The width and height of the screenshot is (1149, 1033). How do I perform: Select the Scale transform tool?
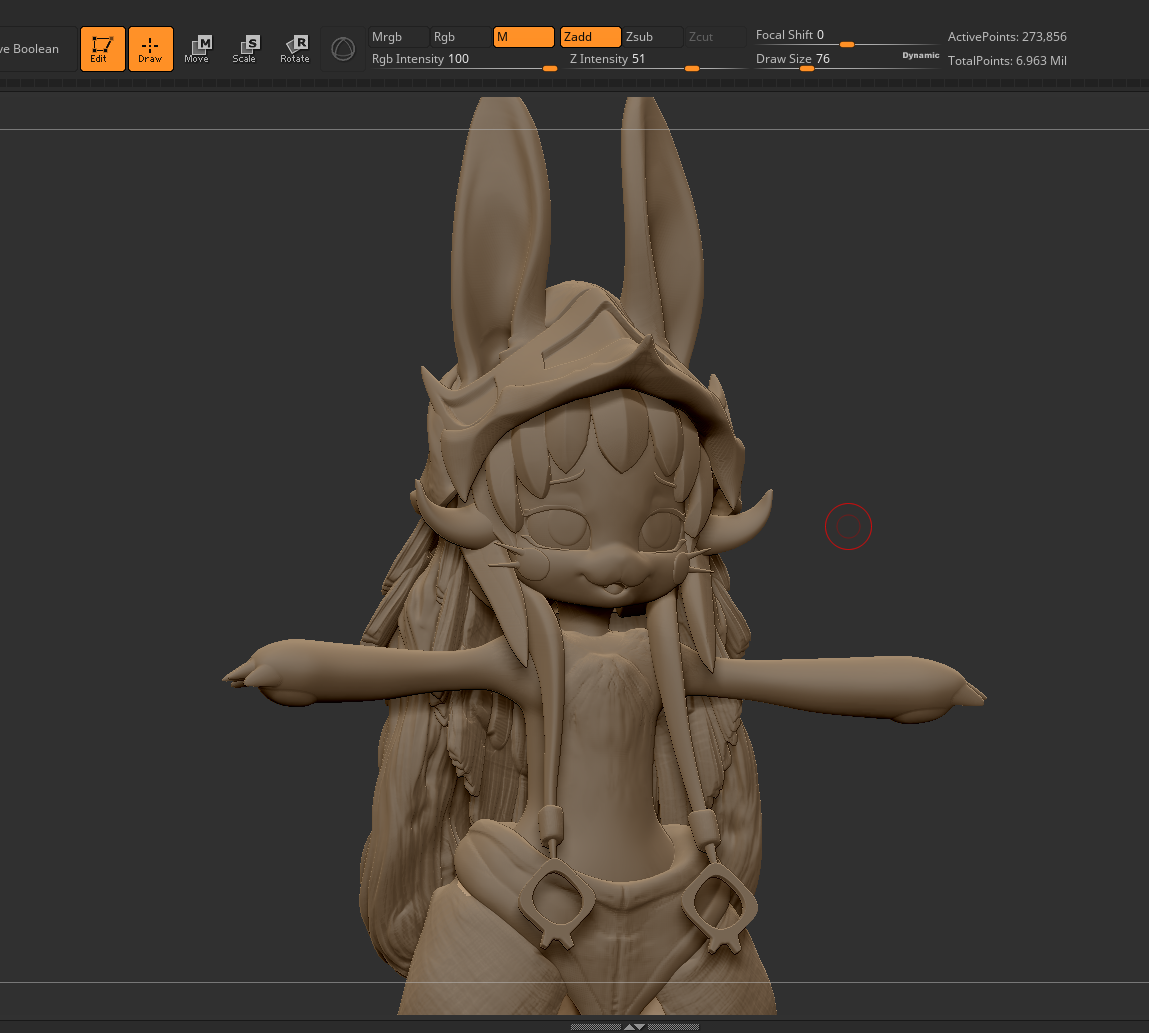point(245,49)
